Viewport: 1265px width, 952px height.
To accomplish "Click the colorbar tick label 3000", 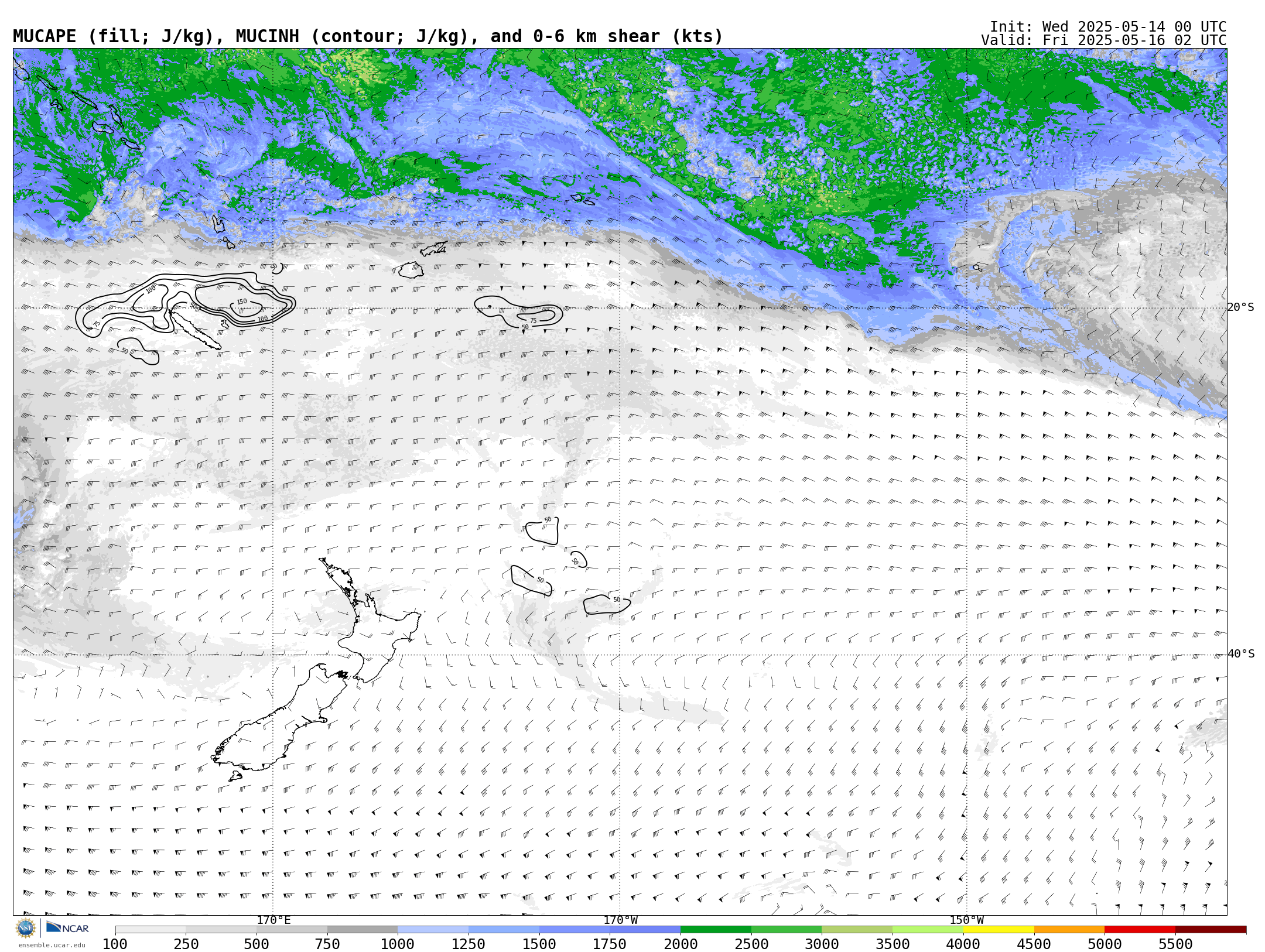I will (822, 944).
